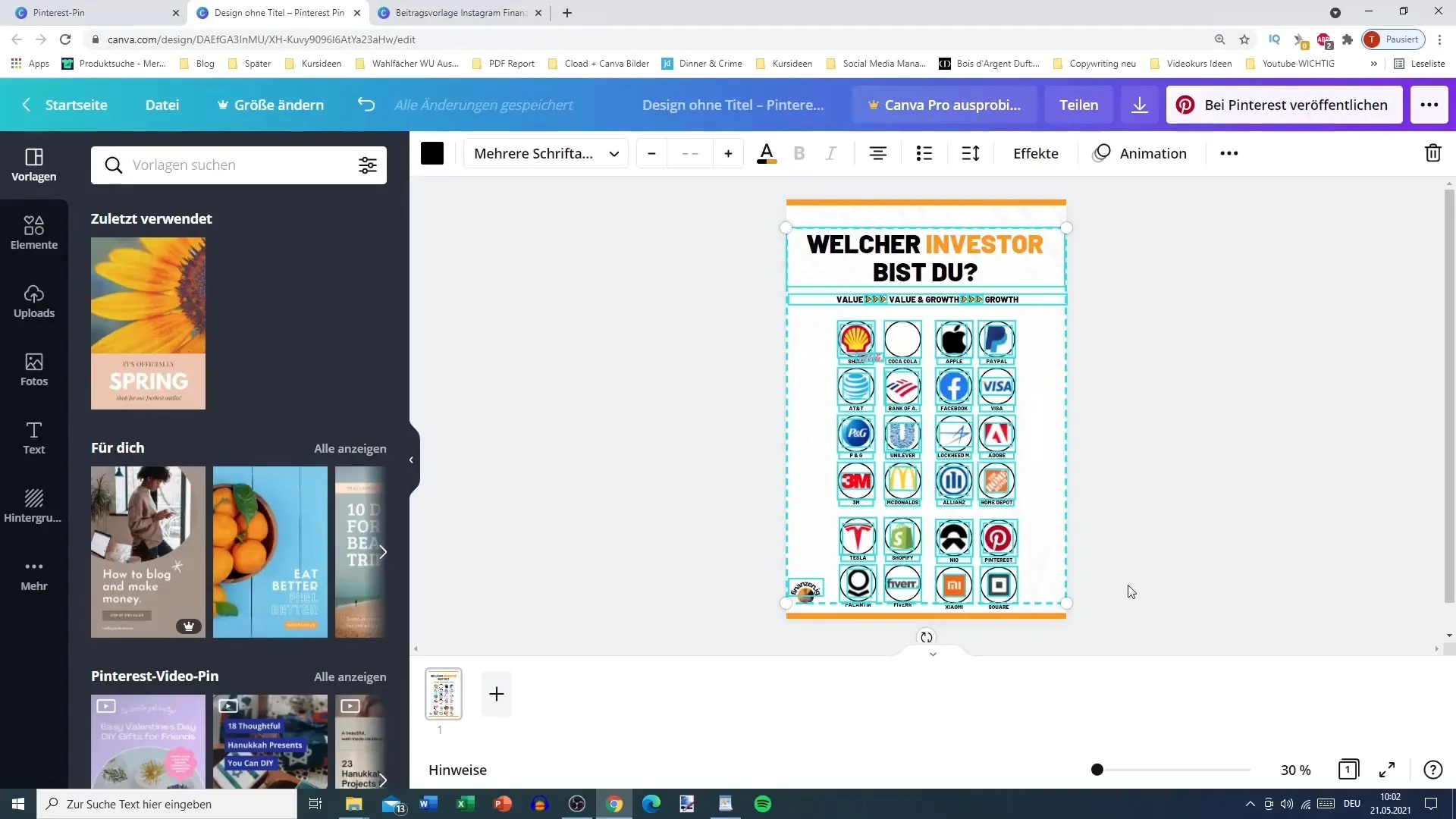Toggle italic formatting
The image size is (1456, 819).
click(831, 153)
